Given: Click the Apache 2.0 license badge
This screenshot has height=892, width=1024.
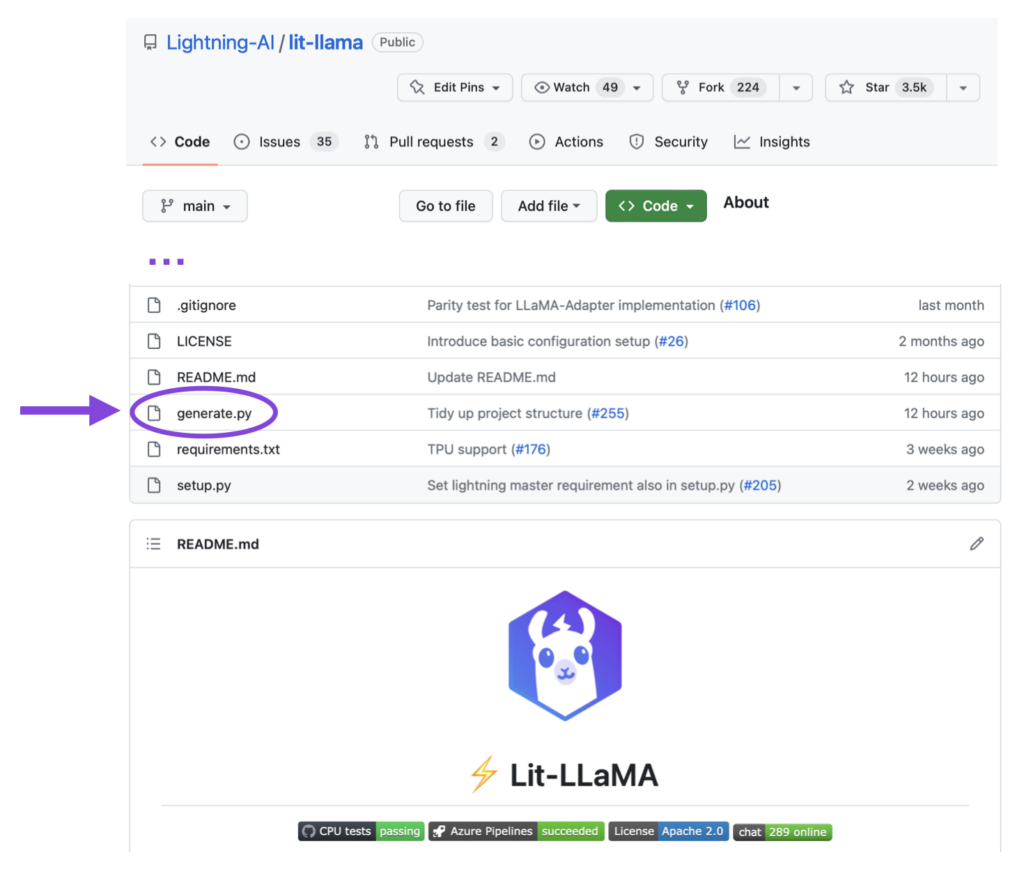Looking at the screenshot, I should click(668, 831).
